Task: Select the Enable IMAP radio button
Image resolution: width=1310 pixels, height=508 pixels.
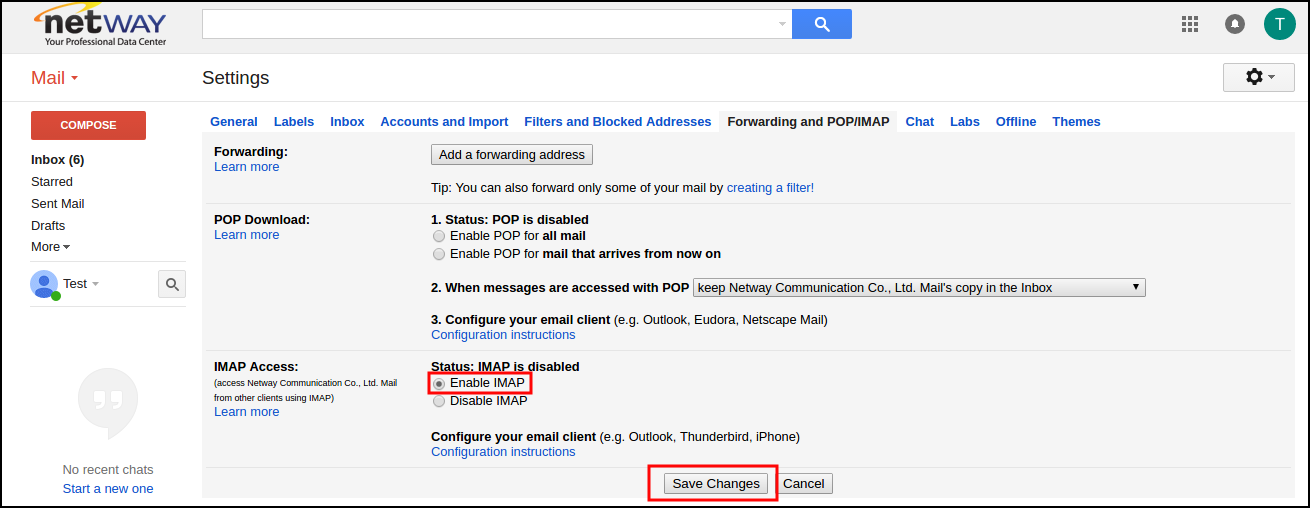Action: [x=439, y=383]
